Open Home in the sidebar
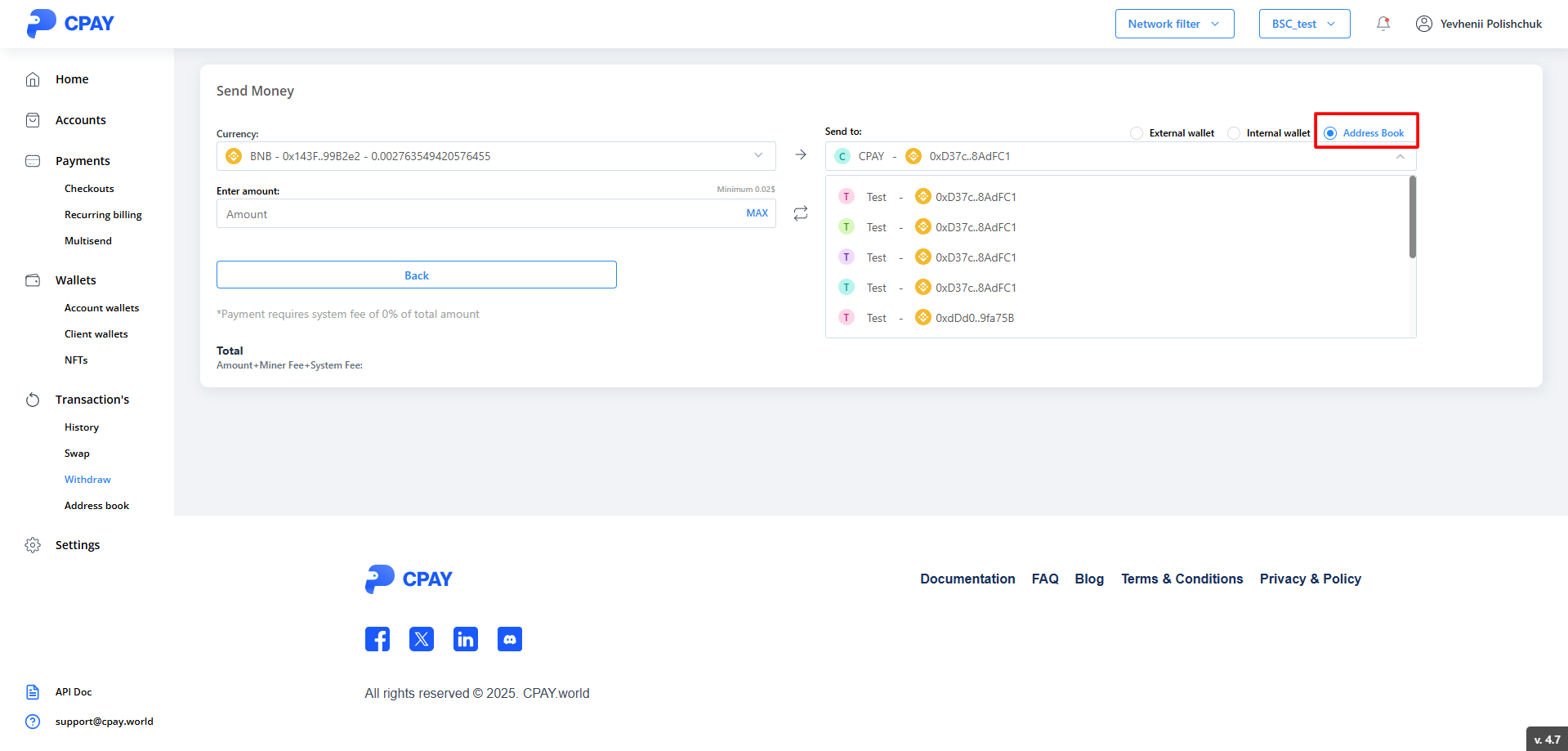1568x751 pixels. [x=72, y=79]
